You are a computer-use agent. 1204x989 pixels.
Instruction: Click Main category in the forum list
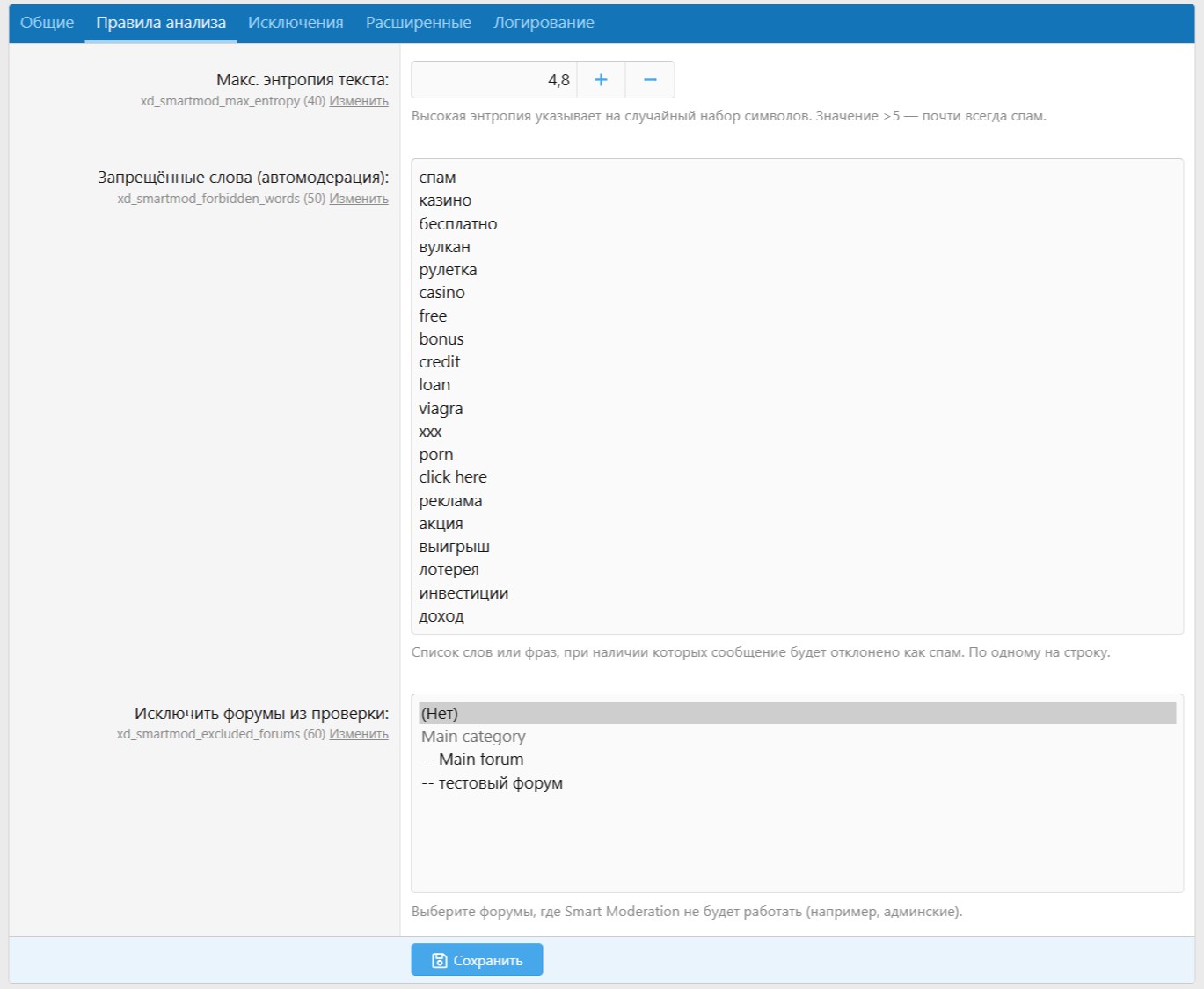(473, 737)
